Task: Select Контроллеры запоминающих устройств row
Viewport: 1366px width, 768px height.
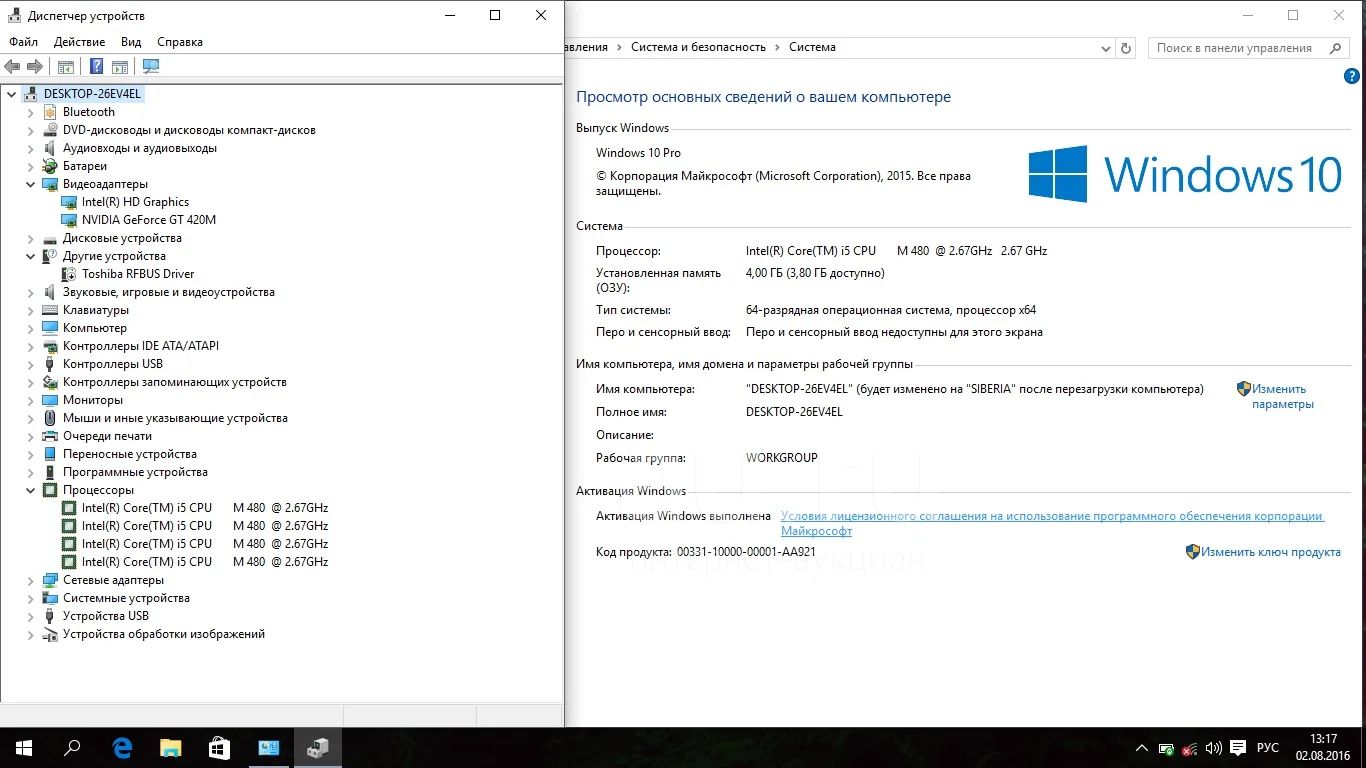Action: coord(175,382)
